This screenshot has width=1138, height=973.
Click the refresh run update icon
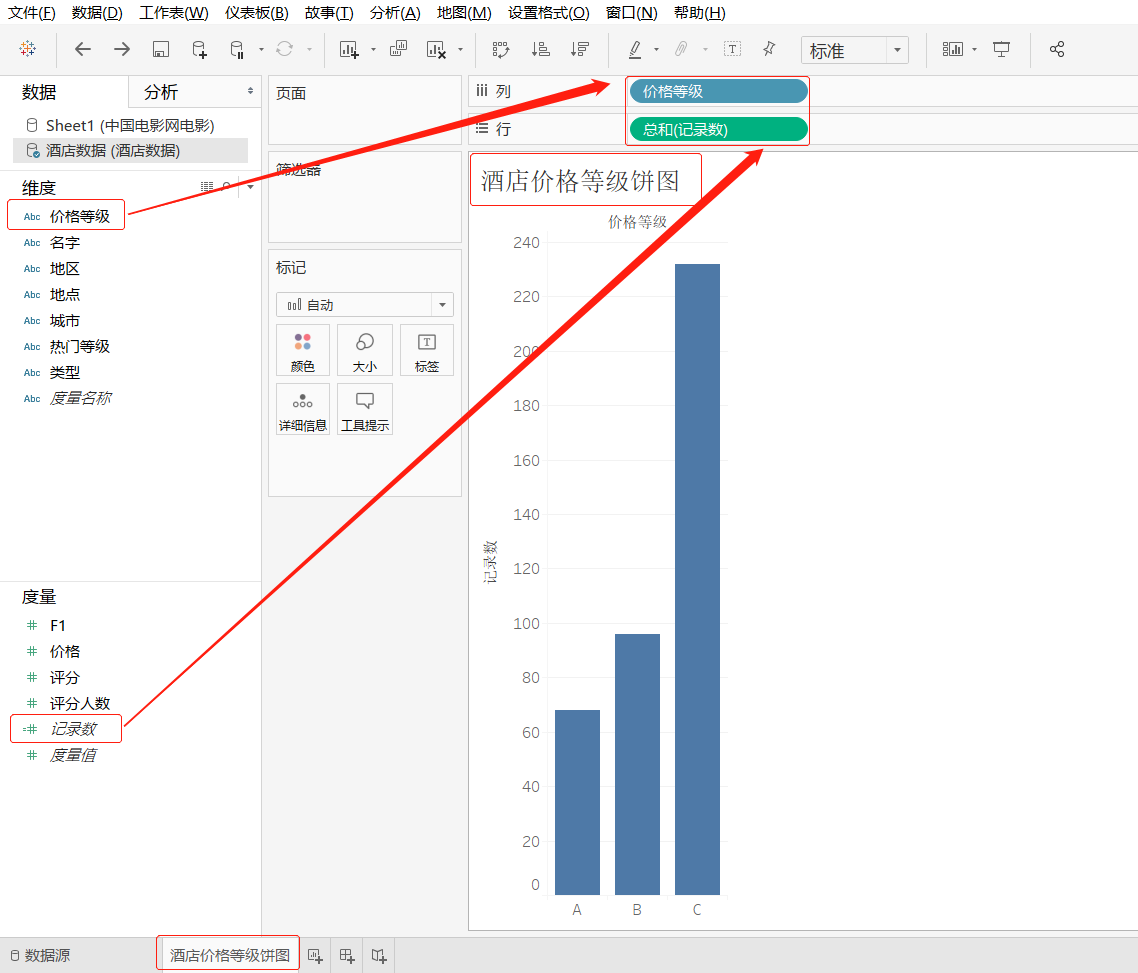point(284,49)
